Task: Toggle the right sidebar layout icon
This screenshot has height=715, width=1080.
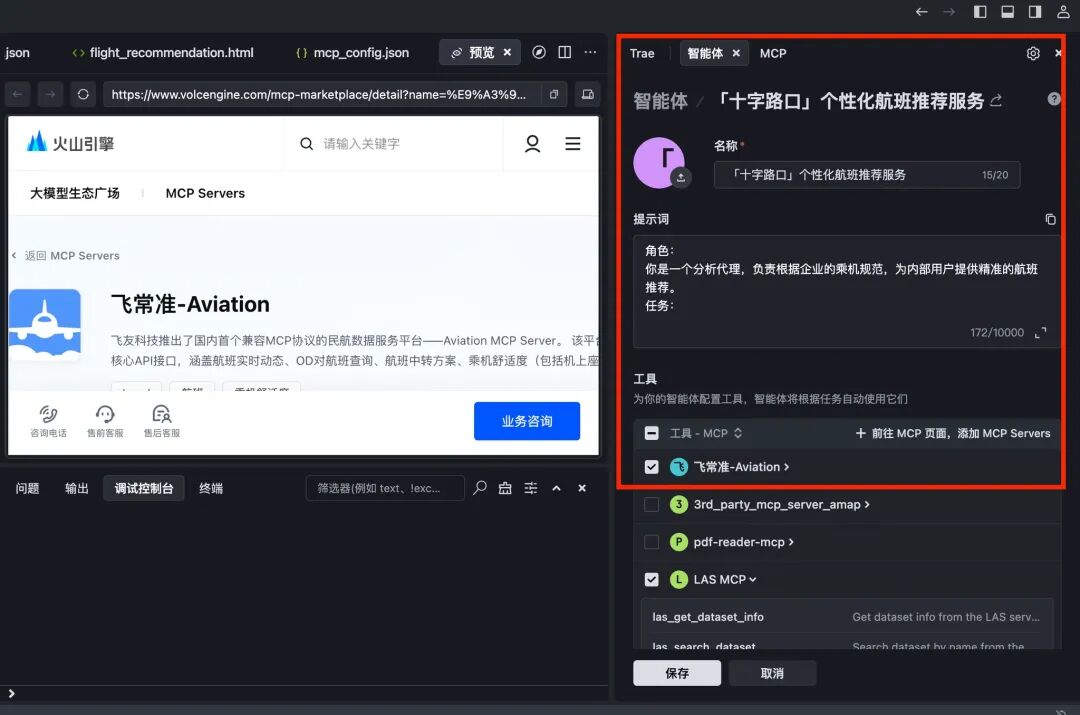Action: [x=1035, y=12]
